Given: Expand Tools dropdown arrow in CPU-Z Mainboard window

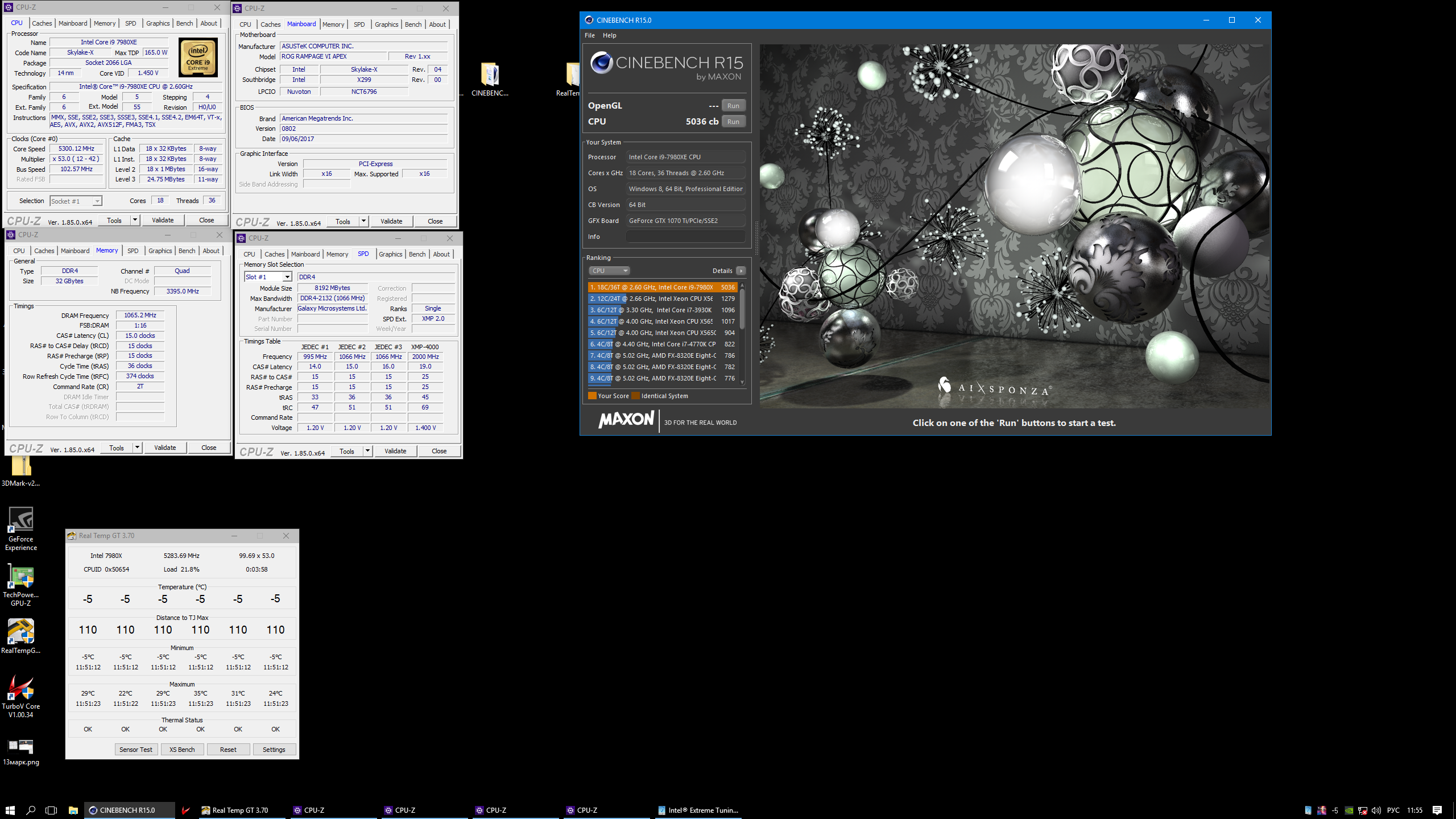Looking at the screenshot, I should [363, 221].
